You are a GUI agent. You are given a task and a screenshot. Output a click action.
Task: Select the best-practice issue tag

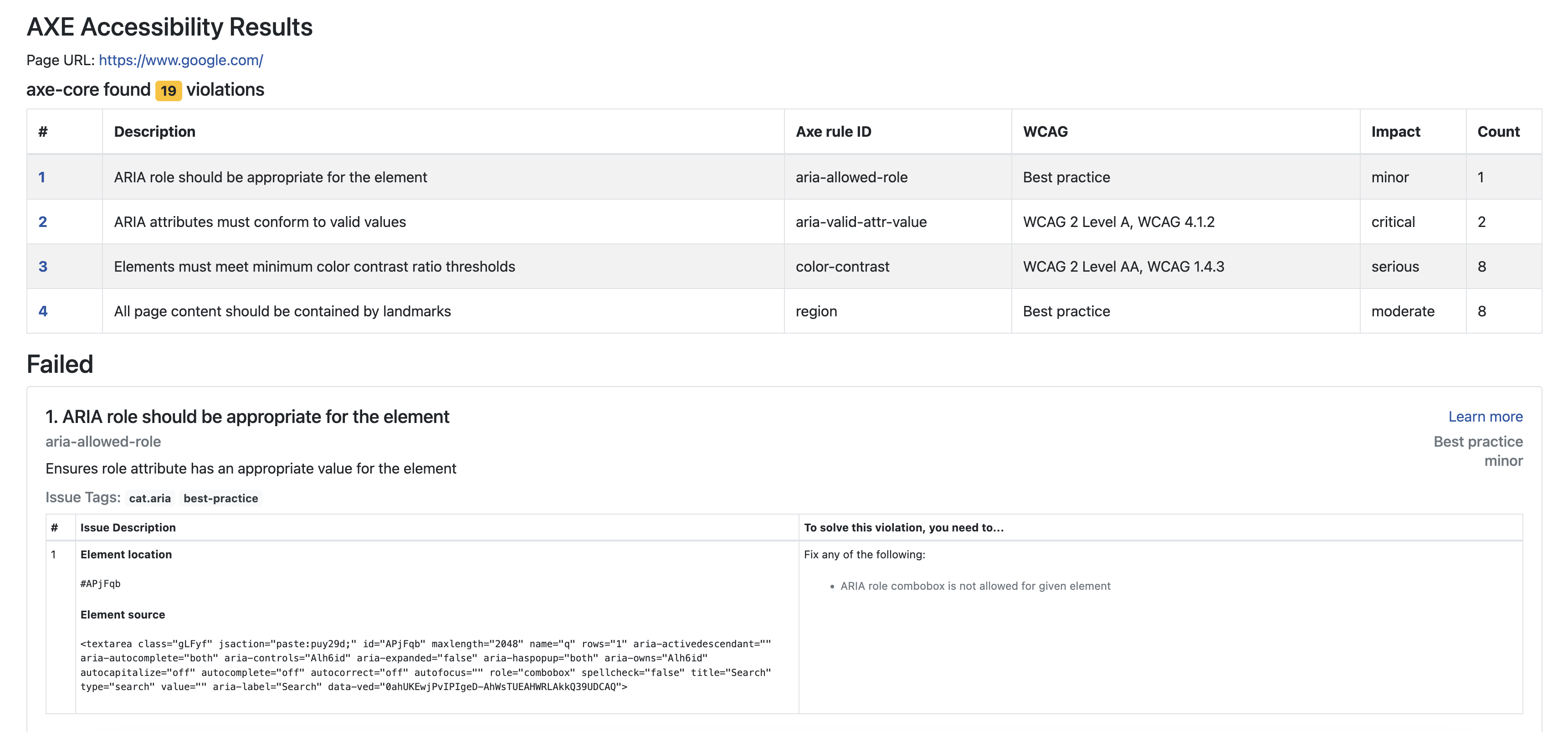click(x=221, y=498)
